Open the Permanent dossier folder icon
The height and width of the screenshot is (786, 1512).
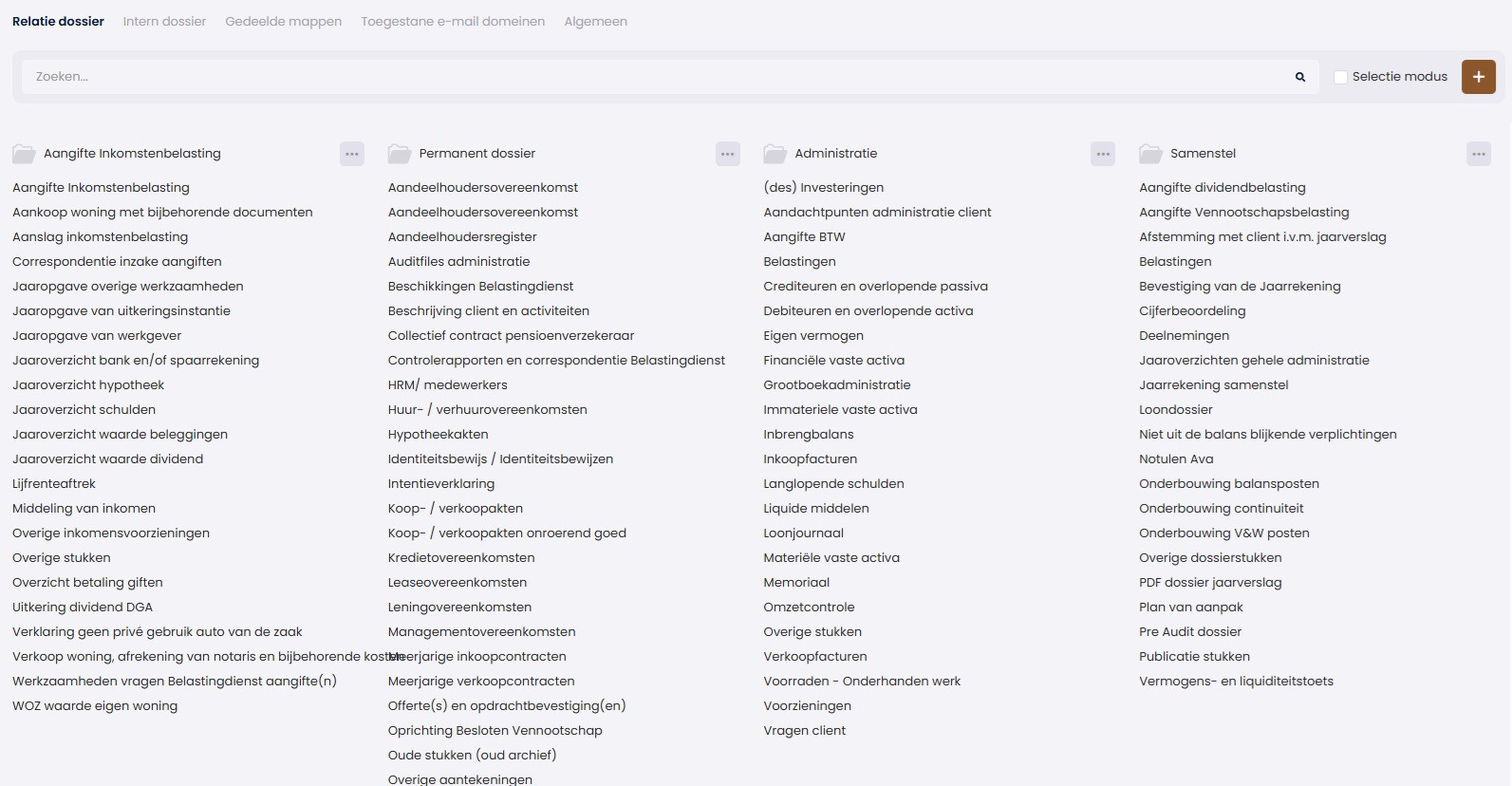[x=400, y=154]
